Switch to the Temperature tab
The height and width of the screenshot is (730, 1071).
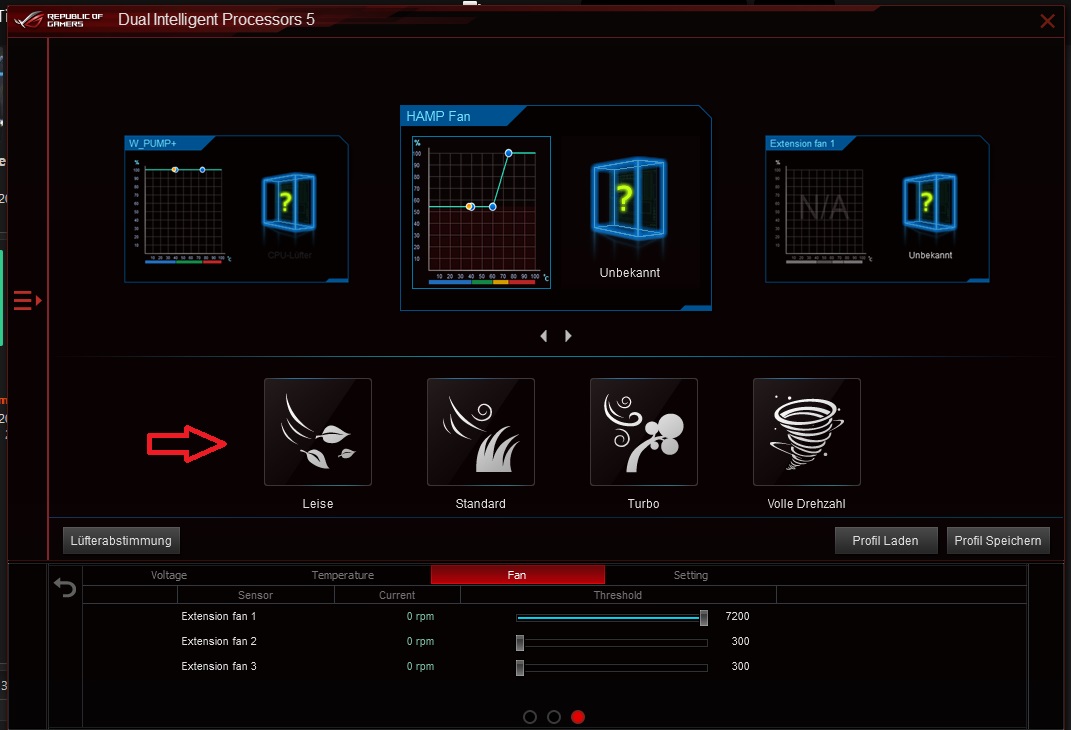[343, 575]
